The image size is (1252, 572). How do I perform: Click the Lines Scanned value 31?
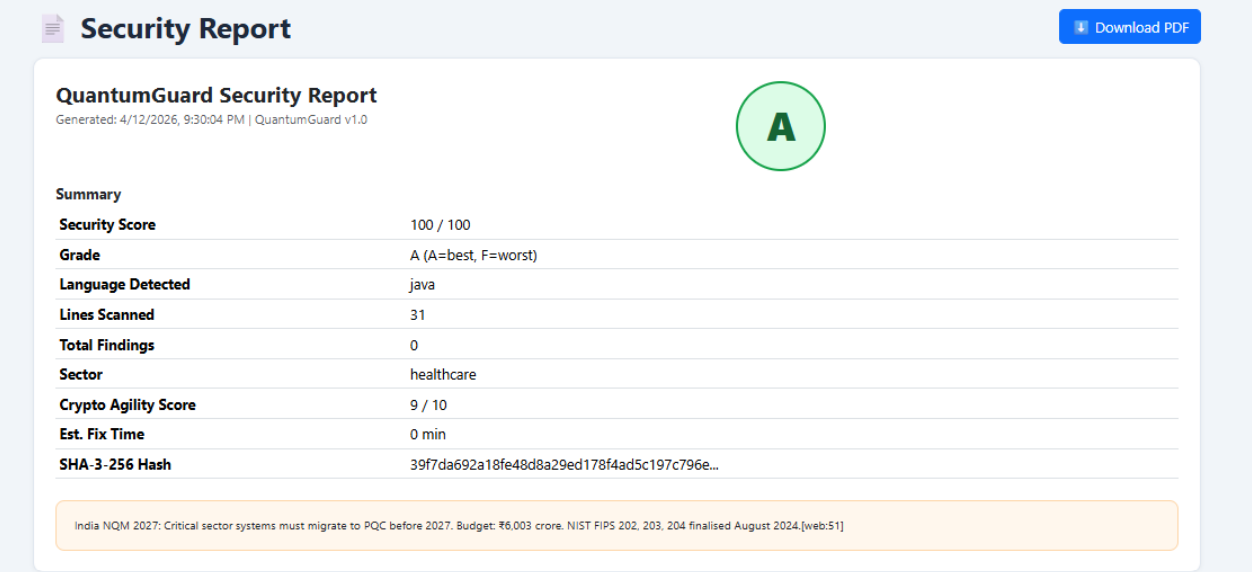[x=417, y=315]
